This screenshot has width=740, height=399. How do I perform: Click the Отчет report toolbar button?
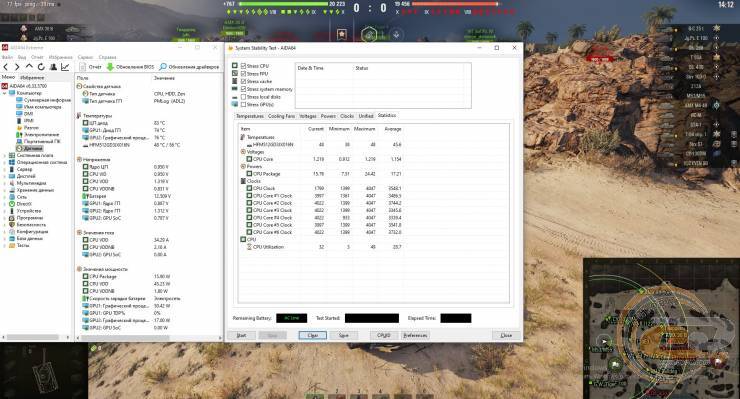tap(91, 67)
